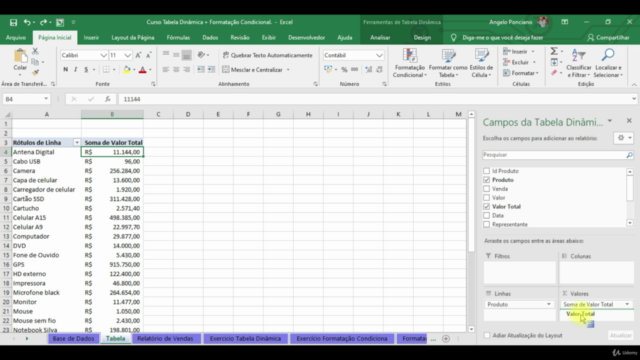This screenshot has width=640, height=360.
Task: Expand Mesclar e Centralizar options arrow
Action: tap(288, 70)
